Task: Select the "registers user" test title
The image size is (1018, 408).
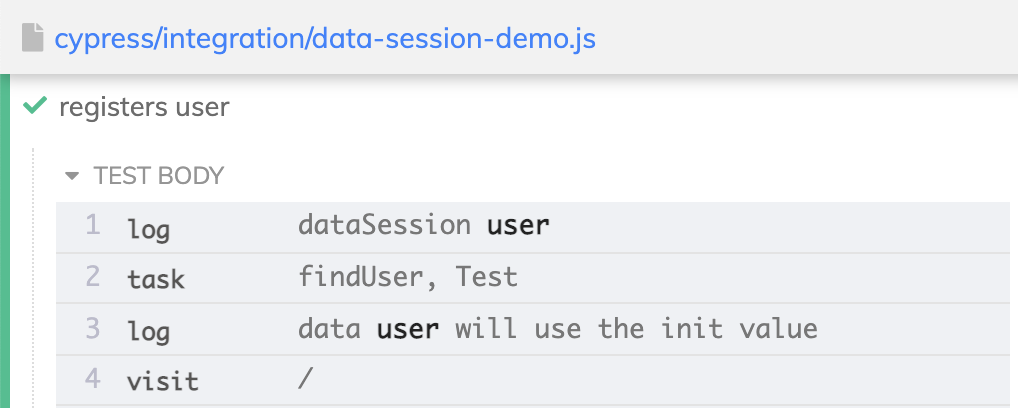Action: (144, 107)
